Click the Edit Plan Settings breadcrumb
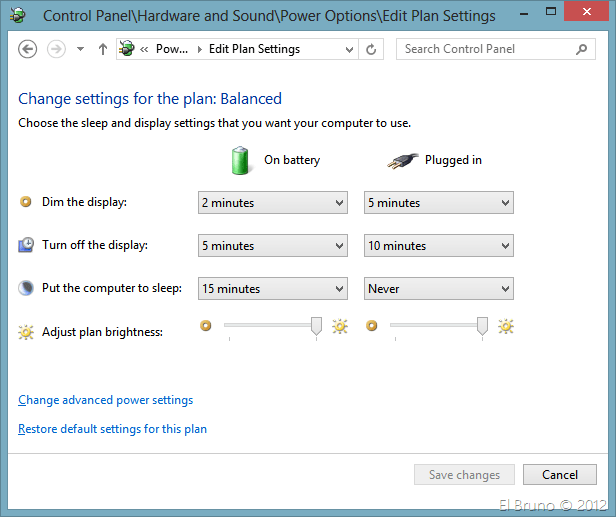Viewport: 616px width, 517px height. click(254, 49)
